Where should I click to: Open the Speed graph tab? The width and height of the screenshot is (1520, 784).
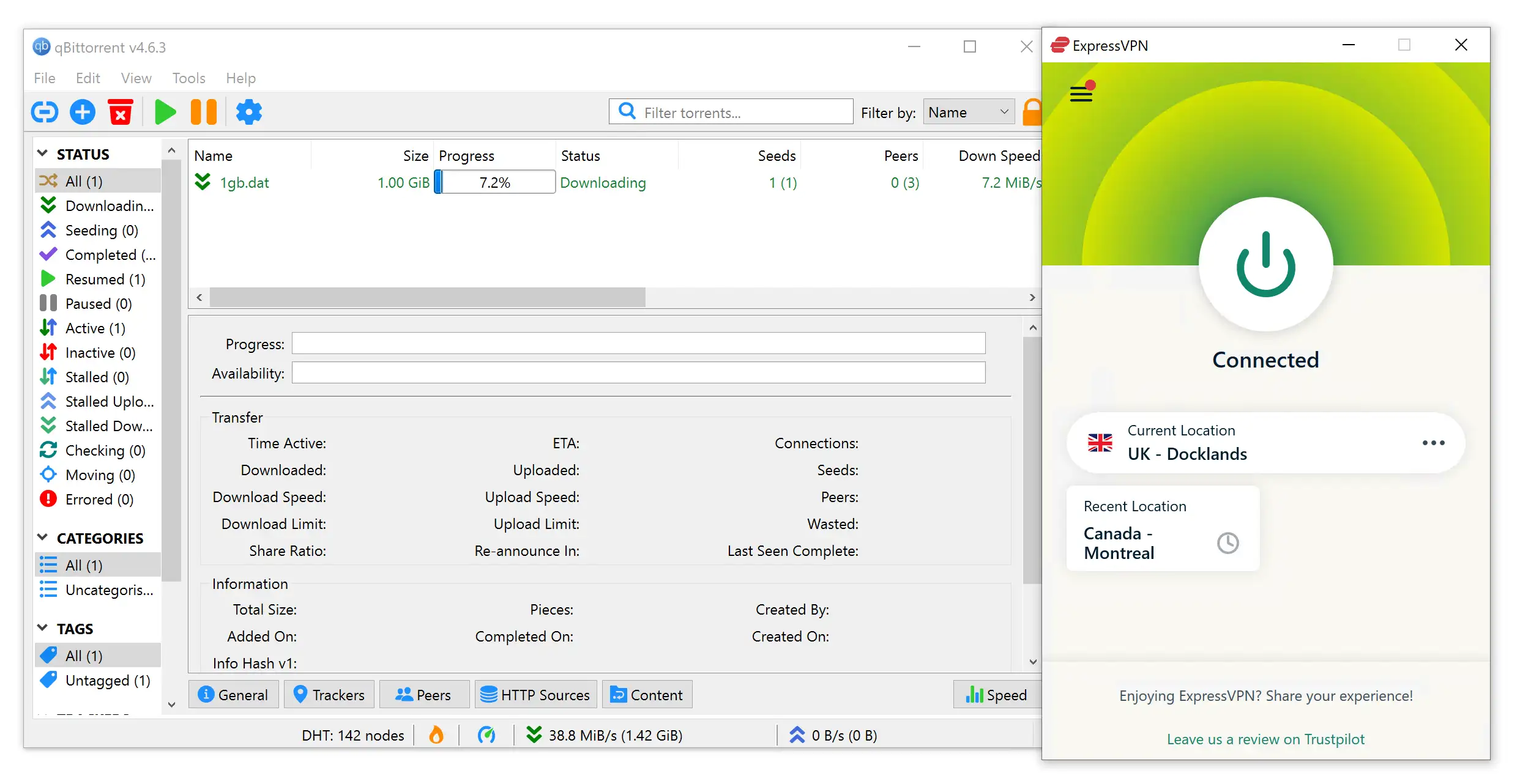[997, 694]
